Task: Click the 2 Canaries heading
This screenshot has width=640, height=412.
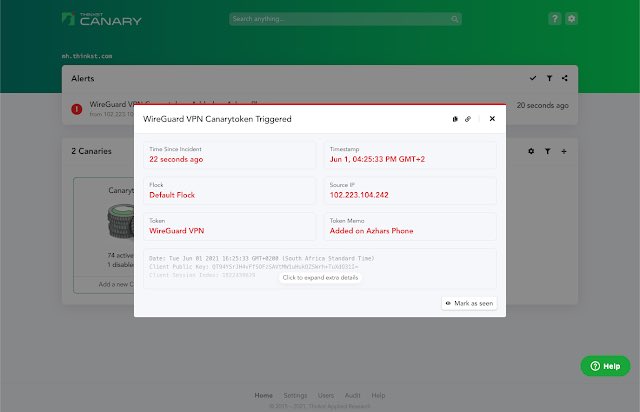Action: tap(91, 151)
